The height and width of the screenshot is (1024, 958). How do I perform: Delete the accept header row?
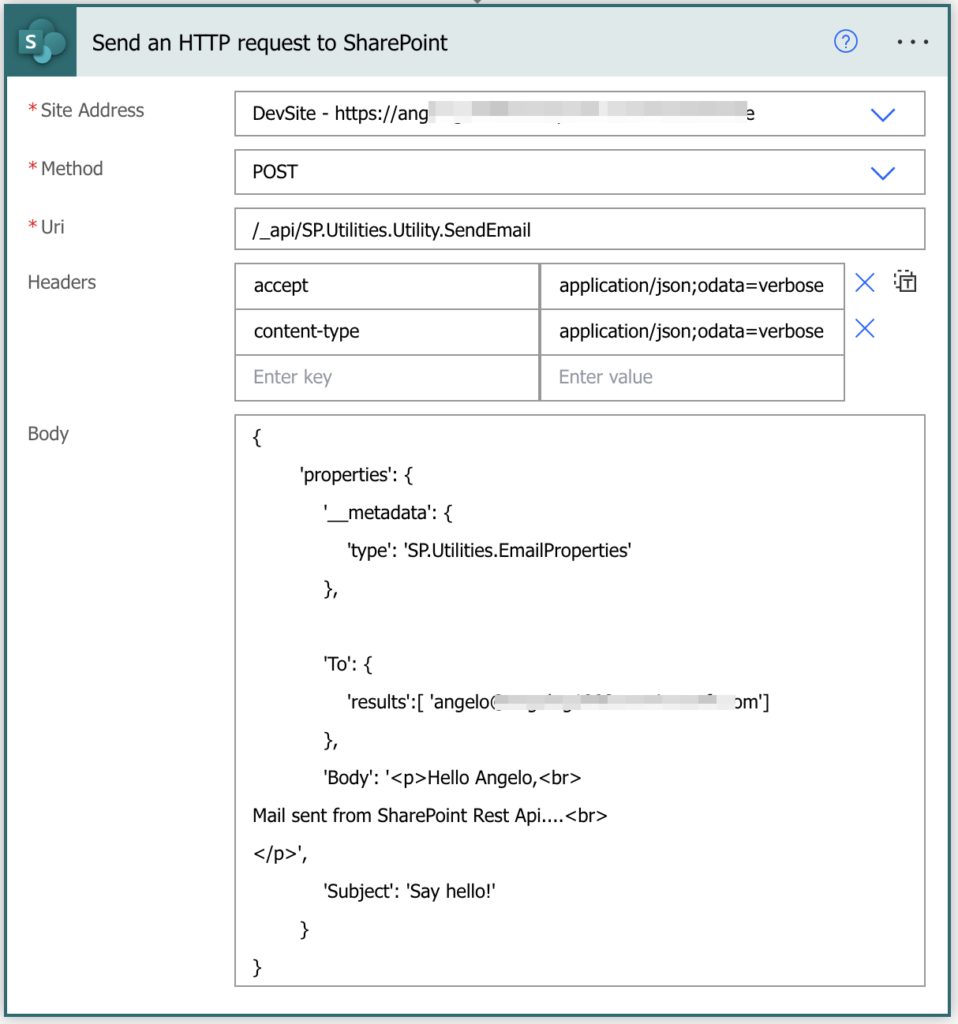tap(865, 283)
